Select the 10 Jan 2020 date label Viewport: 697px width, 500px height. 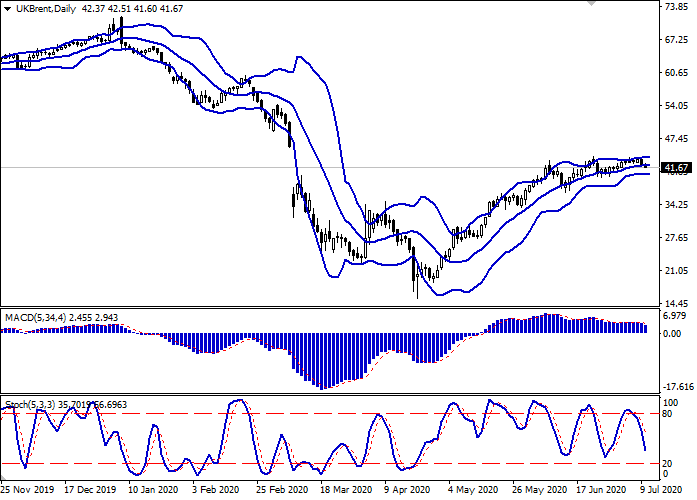tap(153, 490)
